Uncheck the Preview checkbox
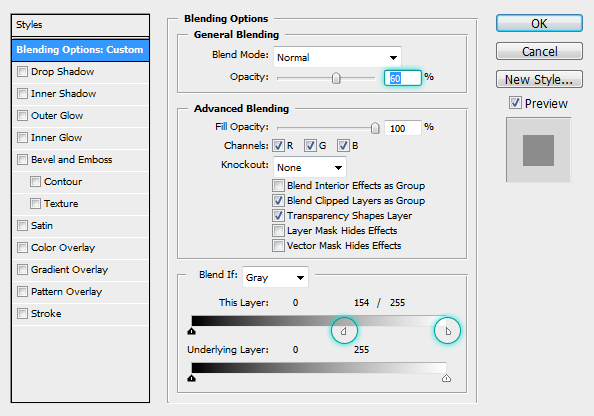This screenshot has height=416, width=594. click(x=515, y=103)
